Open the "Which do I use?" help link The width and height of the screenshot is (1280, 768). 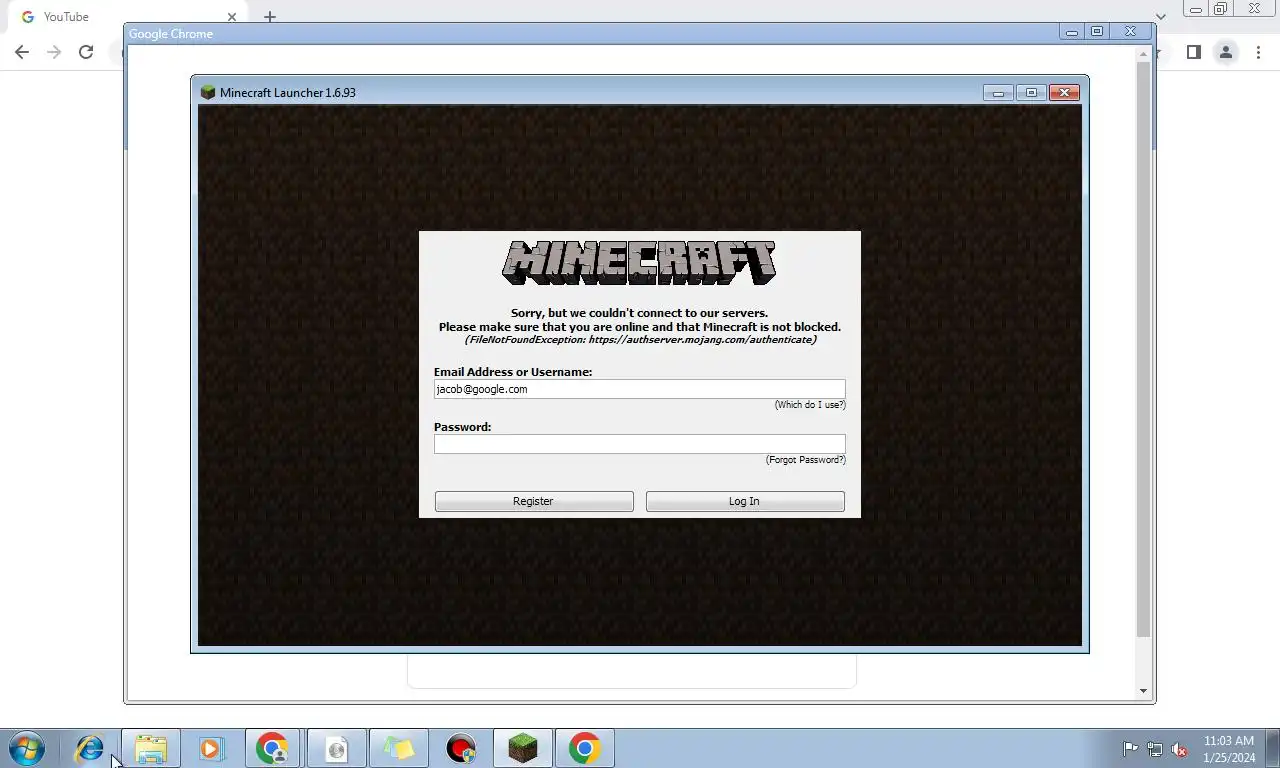[x=810, y=405]
